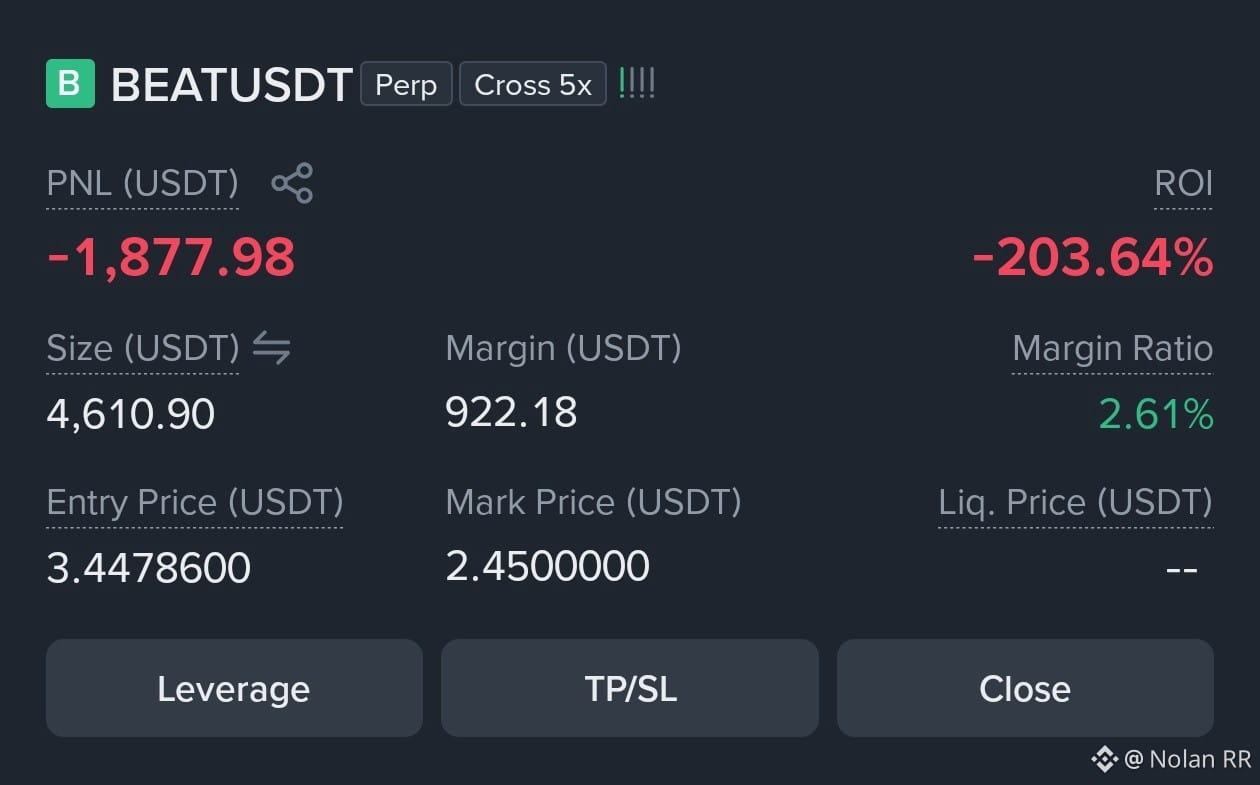This screenshot has height=785, width=1260.
Task: Click the Binance logo watermark icon
Action: [x=1104, y=759]
